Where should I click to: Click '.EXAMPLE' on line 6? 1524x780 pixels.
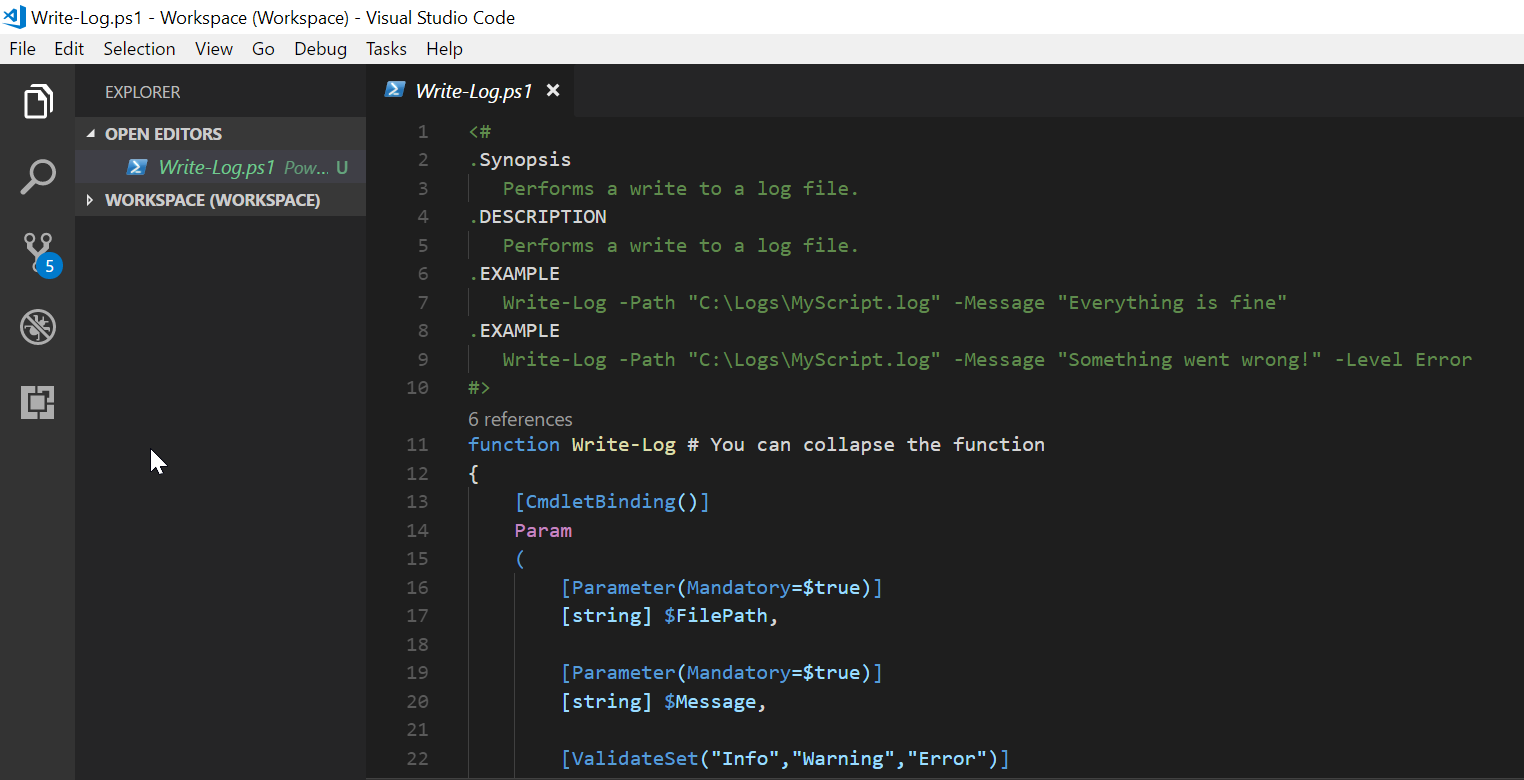[514, 274]
